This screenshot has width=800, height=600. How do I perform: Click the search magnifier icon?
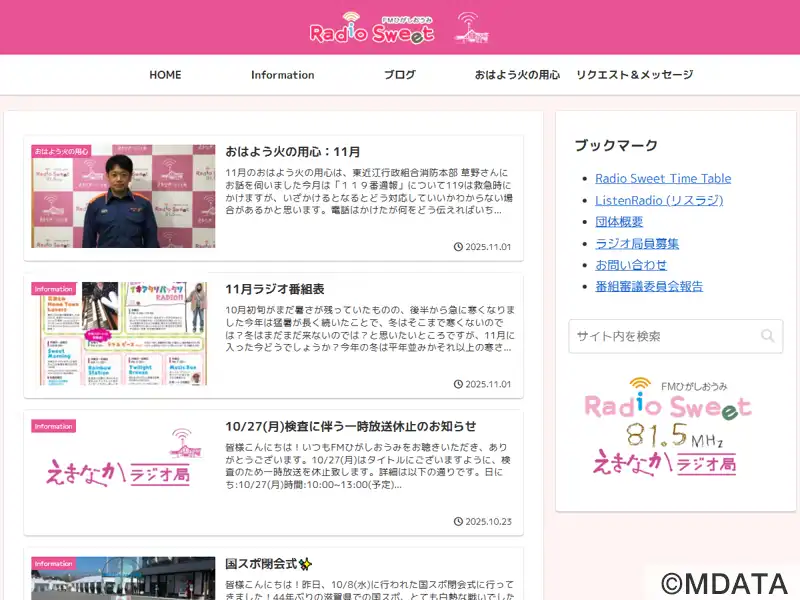pos(767,336)
